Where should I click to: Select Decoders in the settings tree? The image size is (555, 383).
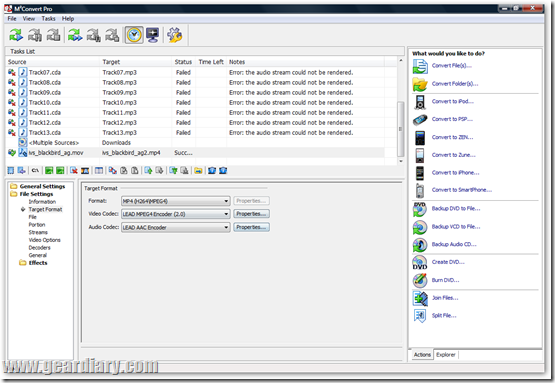tap(39, 247)
